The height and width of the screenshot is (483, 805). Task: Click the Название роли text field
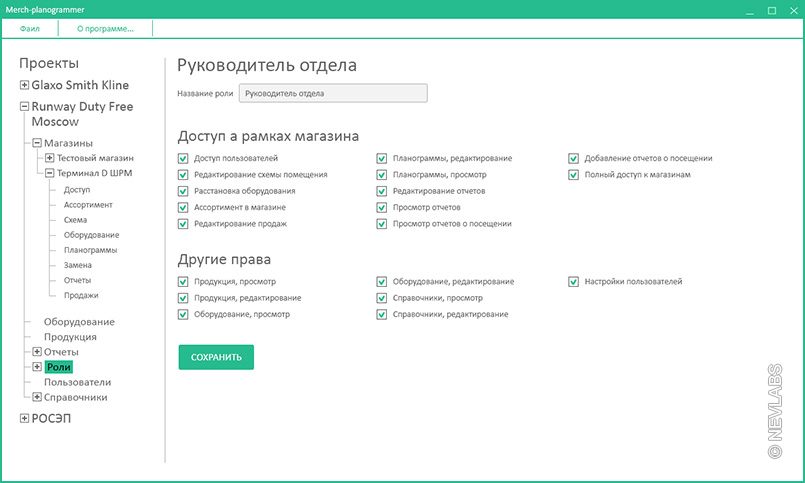pyautogui.click(x=326, y=93)
